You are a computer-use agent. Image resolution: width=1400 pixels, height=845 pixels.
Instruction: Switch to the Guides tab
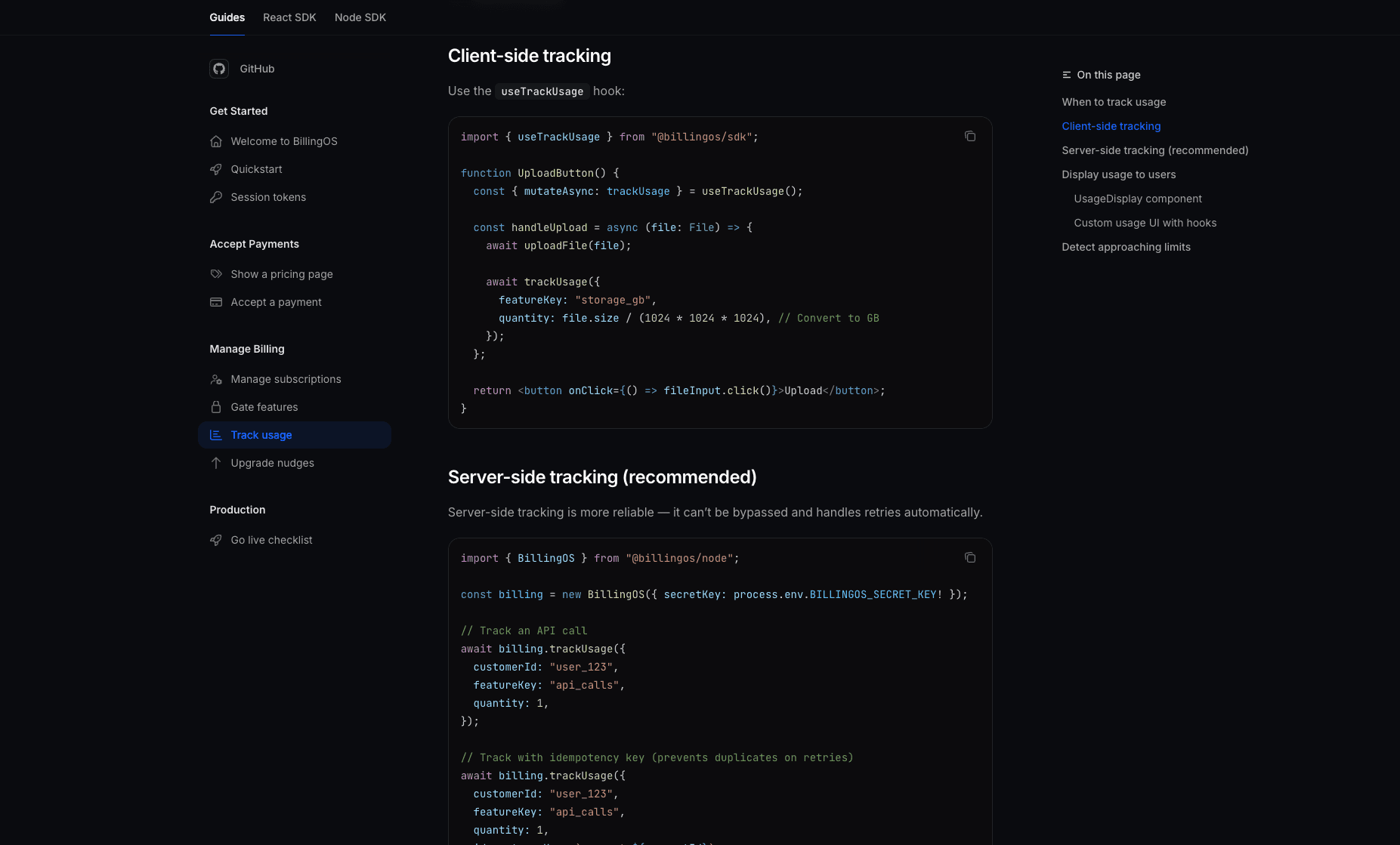pyautogui.click(x=227, y=17)
